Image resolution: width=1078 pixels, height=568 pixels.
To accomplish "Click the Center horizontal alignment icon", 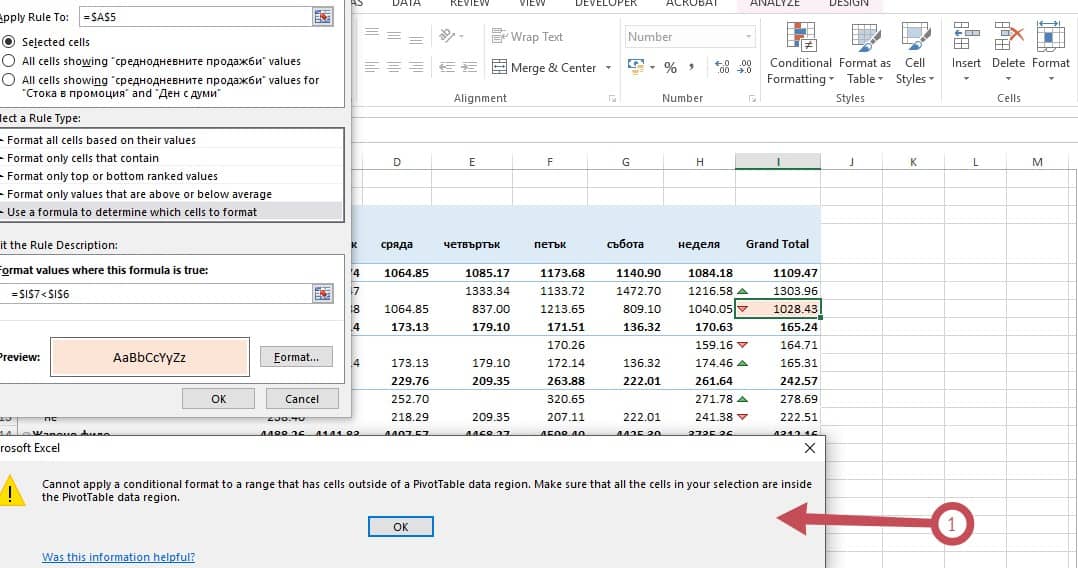I will (x=394, y=67).
